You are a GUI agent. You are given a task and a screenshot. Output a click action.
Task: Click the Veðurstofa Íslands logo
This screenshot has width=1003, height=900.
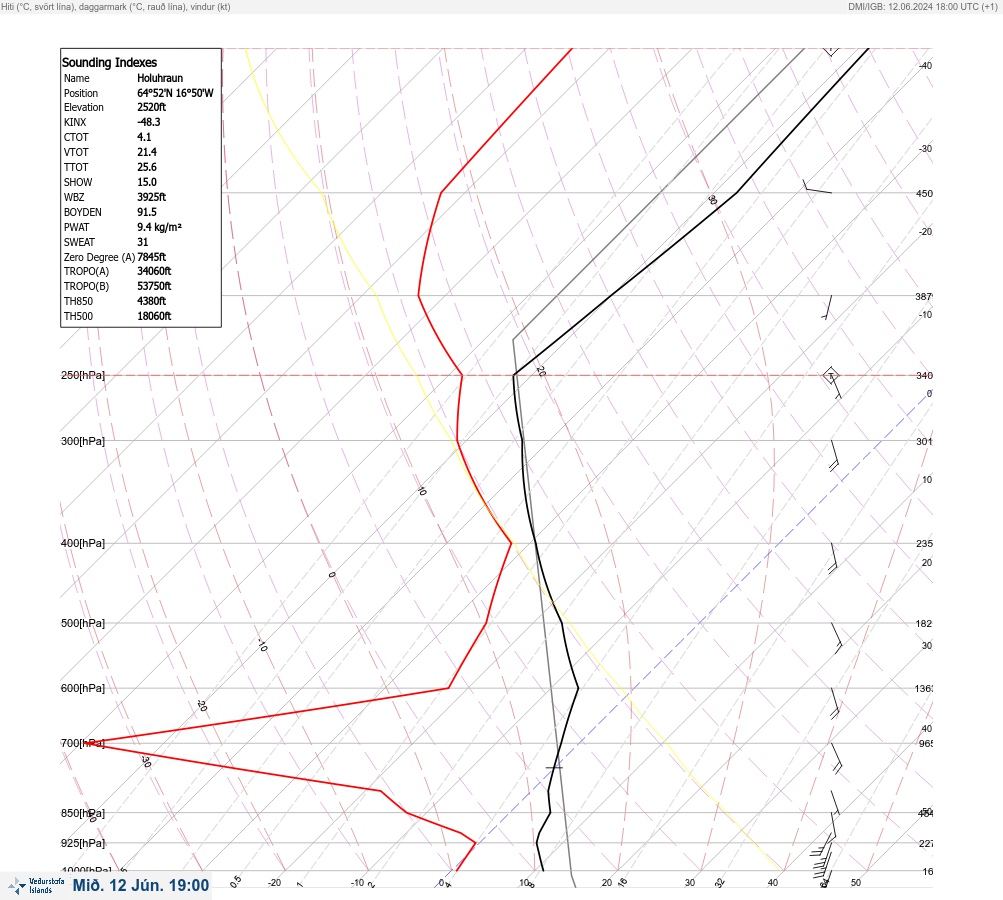(36, 886)
